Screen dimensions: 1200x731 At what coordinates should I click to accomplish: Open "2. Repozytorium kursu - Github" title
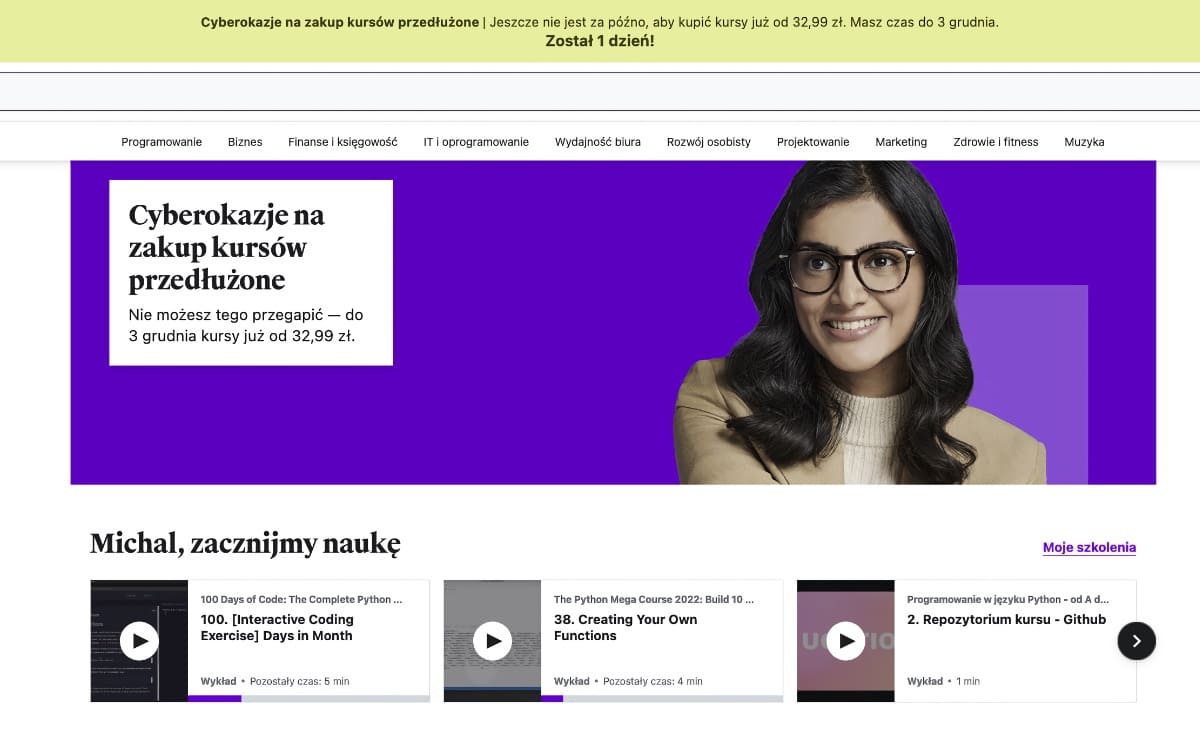pos(1006,619)
